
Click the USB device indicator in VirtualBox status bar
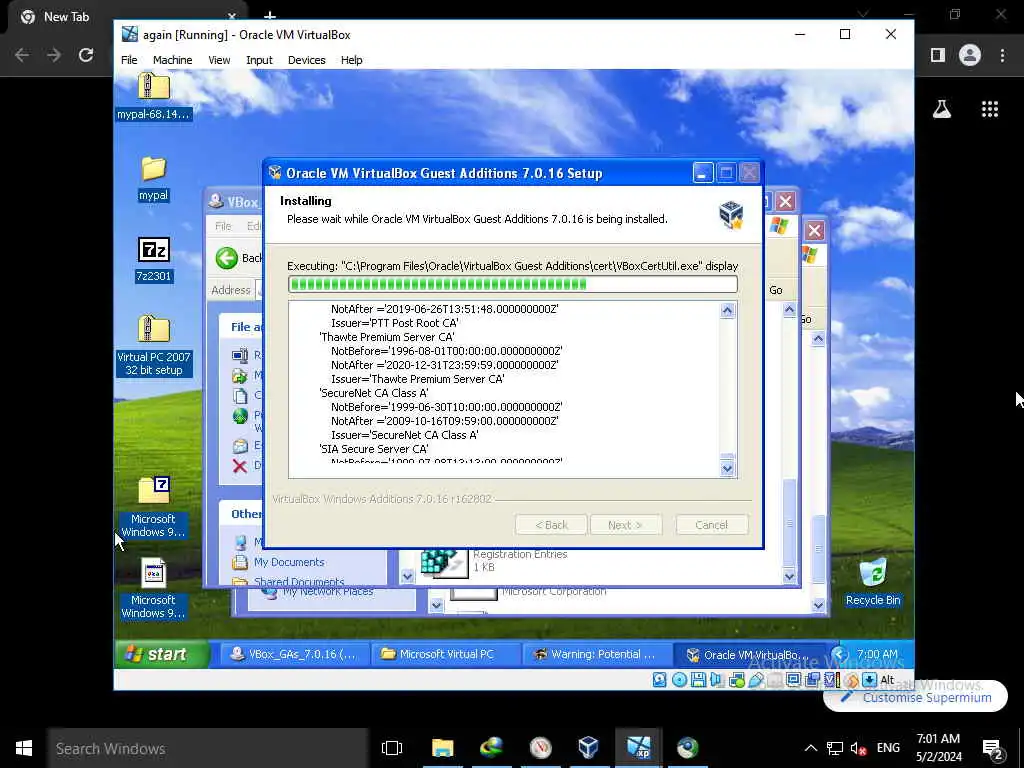[x=756, y=680]
